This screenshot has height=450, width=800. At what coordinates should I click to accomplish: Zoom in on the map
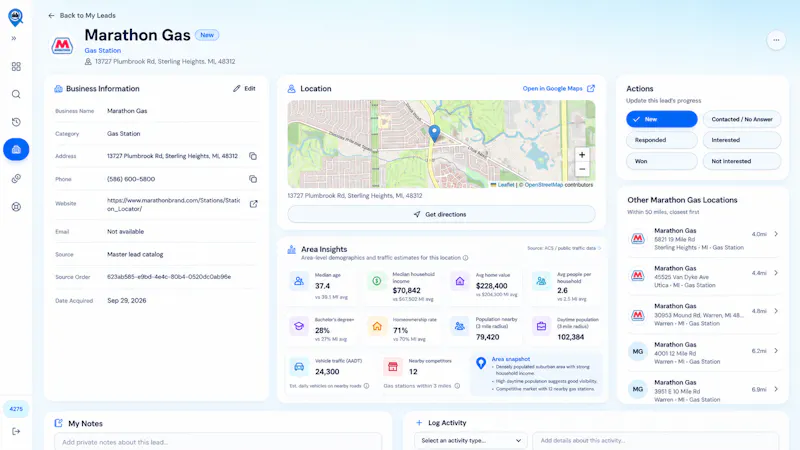click(x=582, y=155)
